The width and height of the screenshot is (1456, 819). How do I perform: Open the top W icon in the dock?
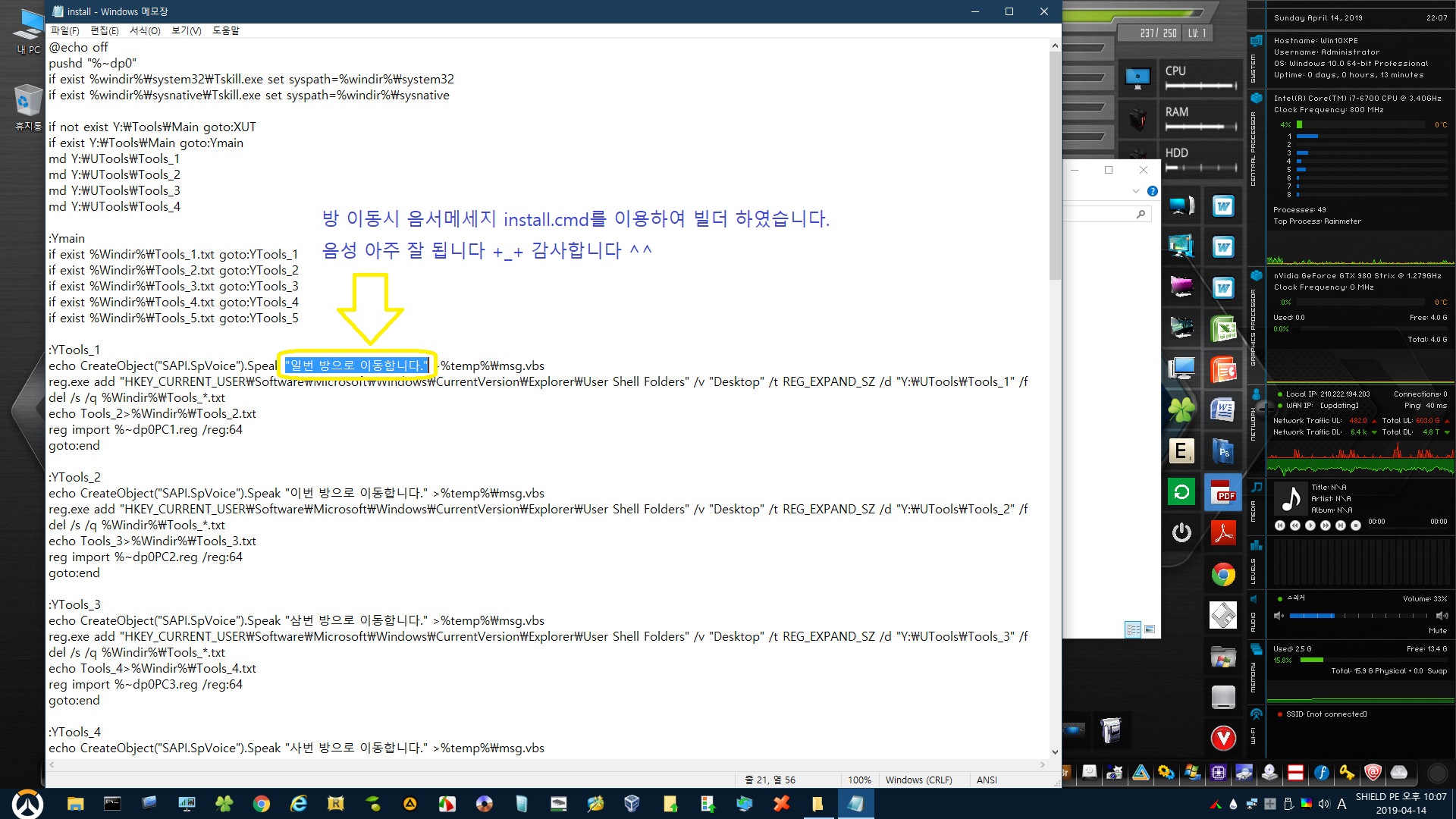tap(1223, 206)
